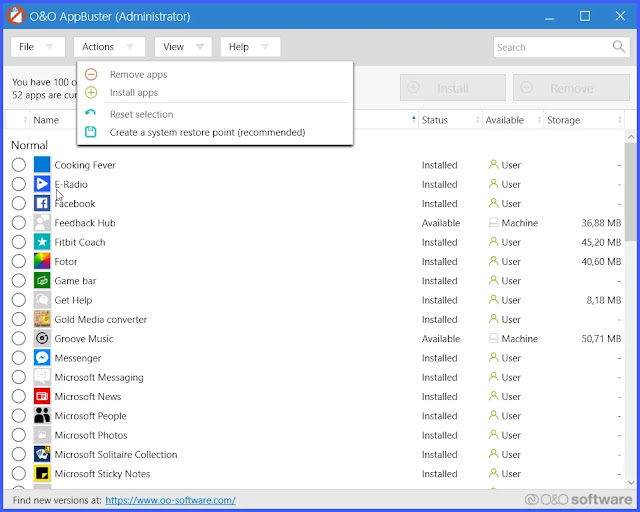
Task: Click the scrollbar up arrow
Action: [x=631, y=136]
